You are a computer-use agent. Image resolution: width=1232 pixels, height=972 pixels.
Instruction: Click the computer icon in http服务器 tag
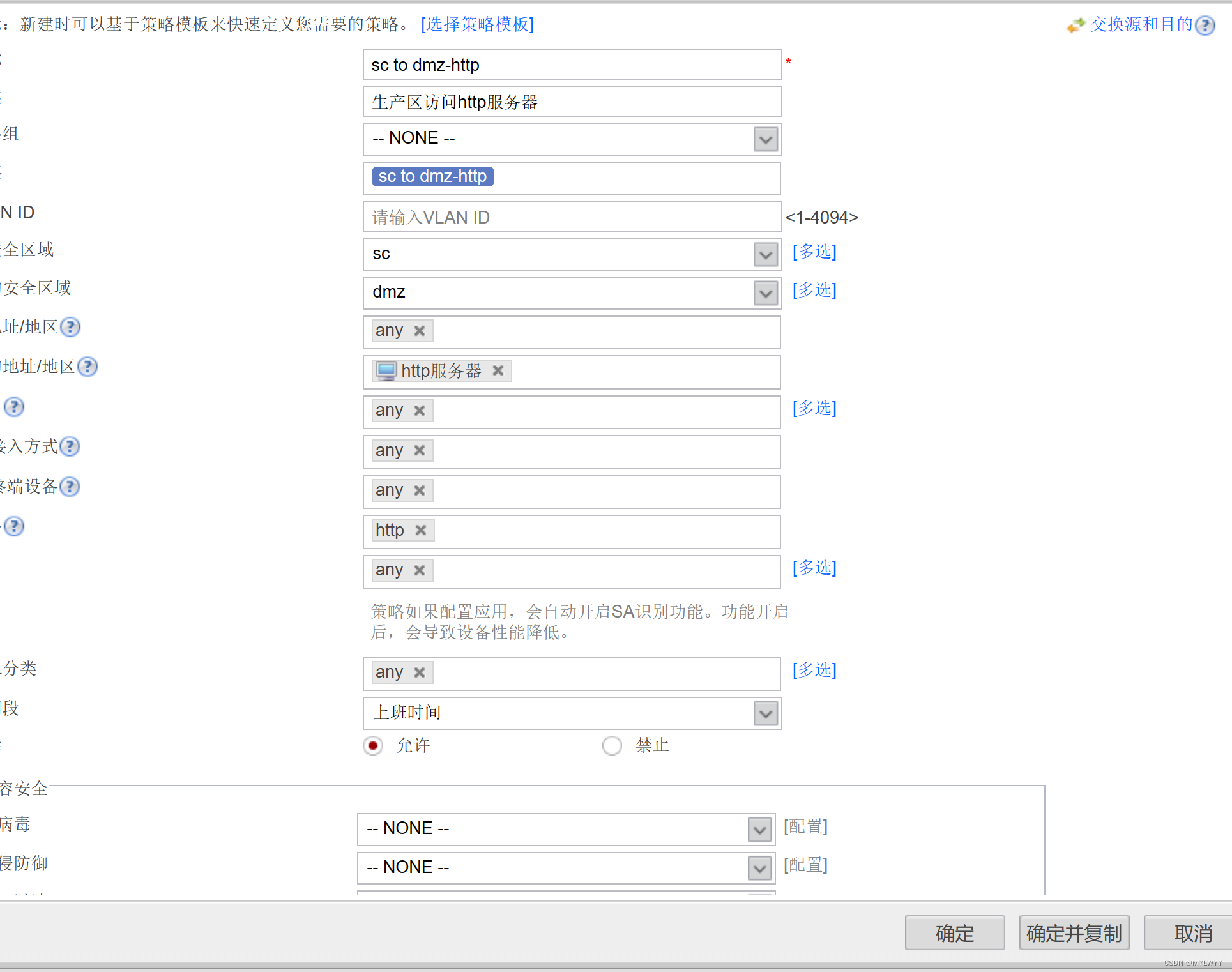point(386,370)
